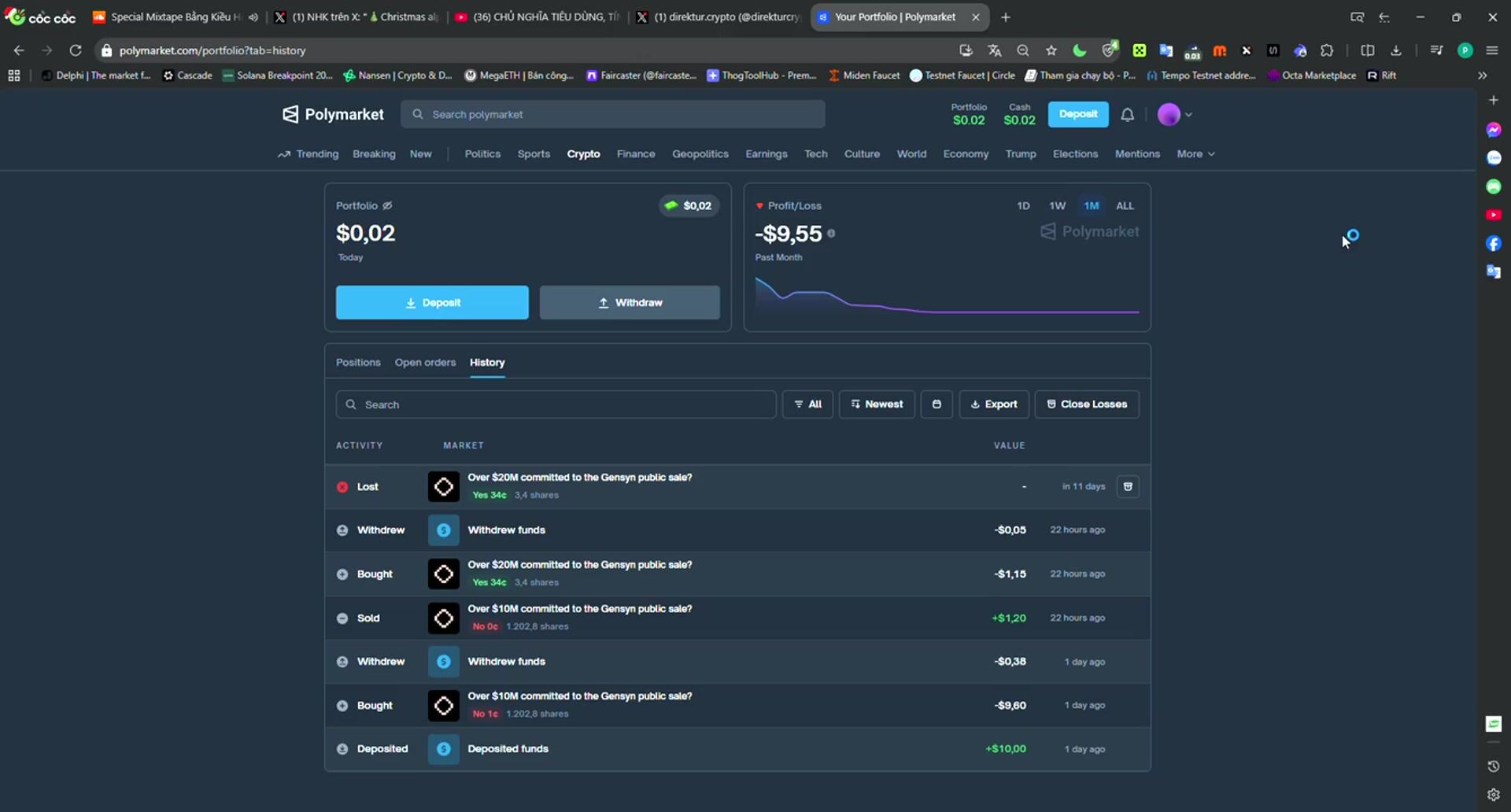Open split view icon in toolbar
The image size is (1511, 812).
pyautogui.click(x=1368, y=50)
